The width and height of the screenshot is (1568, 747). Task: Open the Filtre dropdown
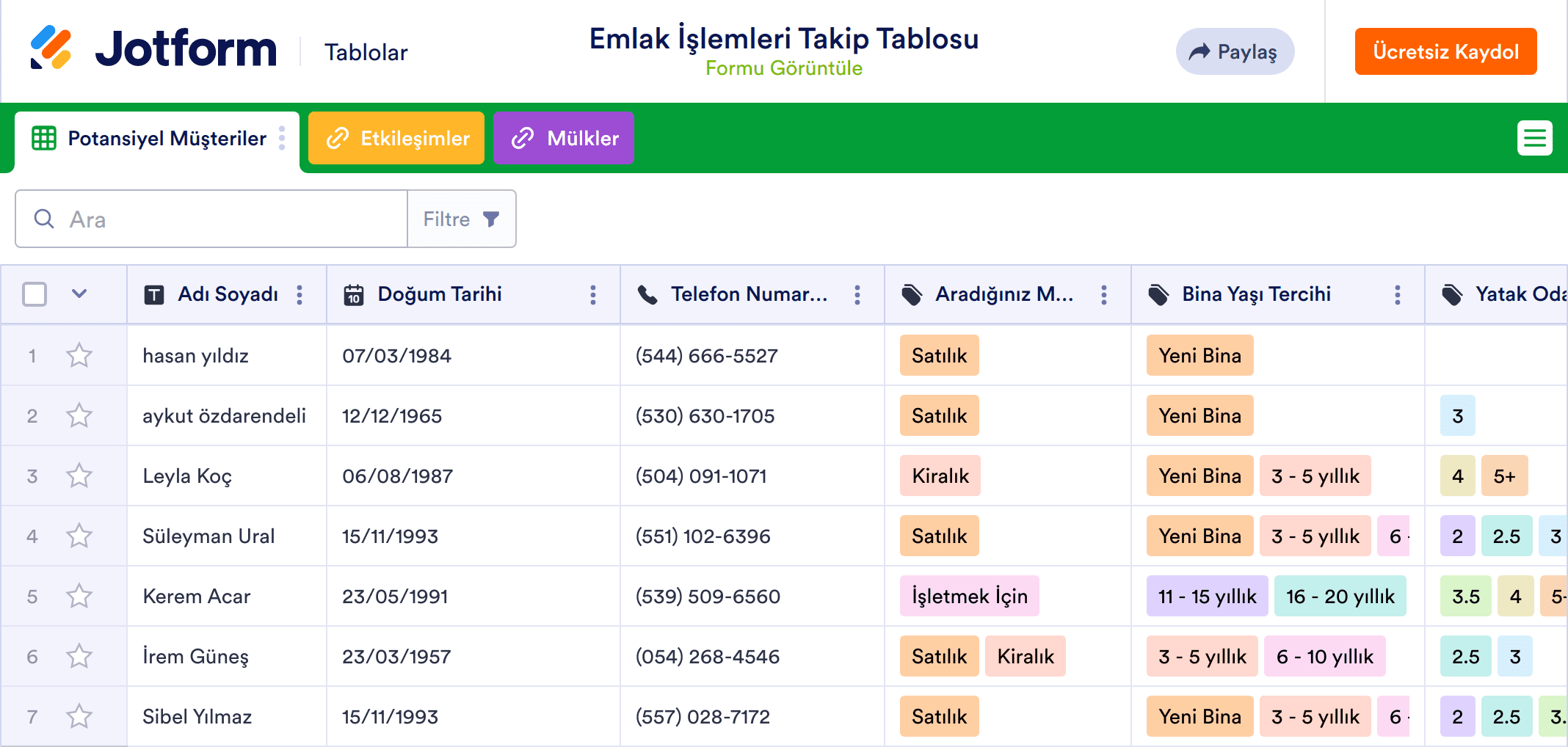[x=461, y=219]
